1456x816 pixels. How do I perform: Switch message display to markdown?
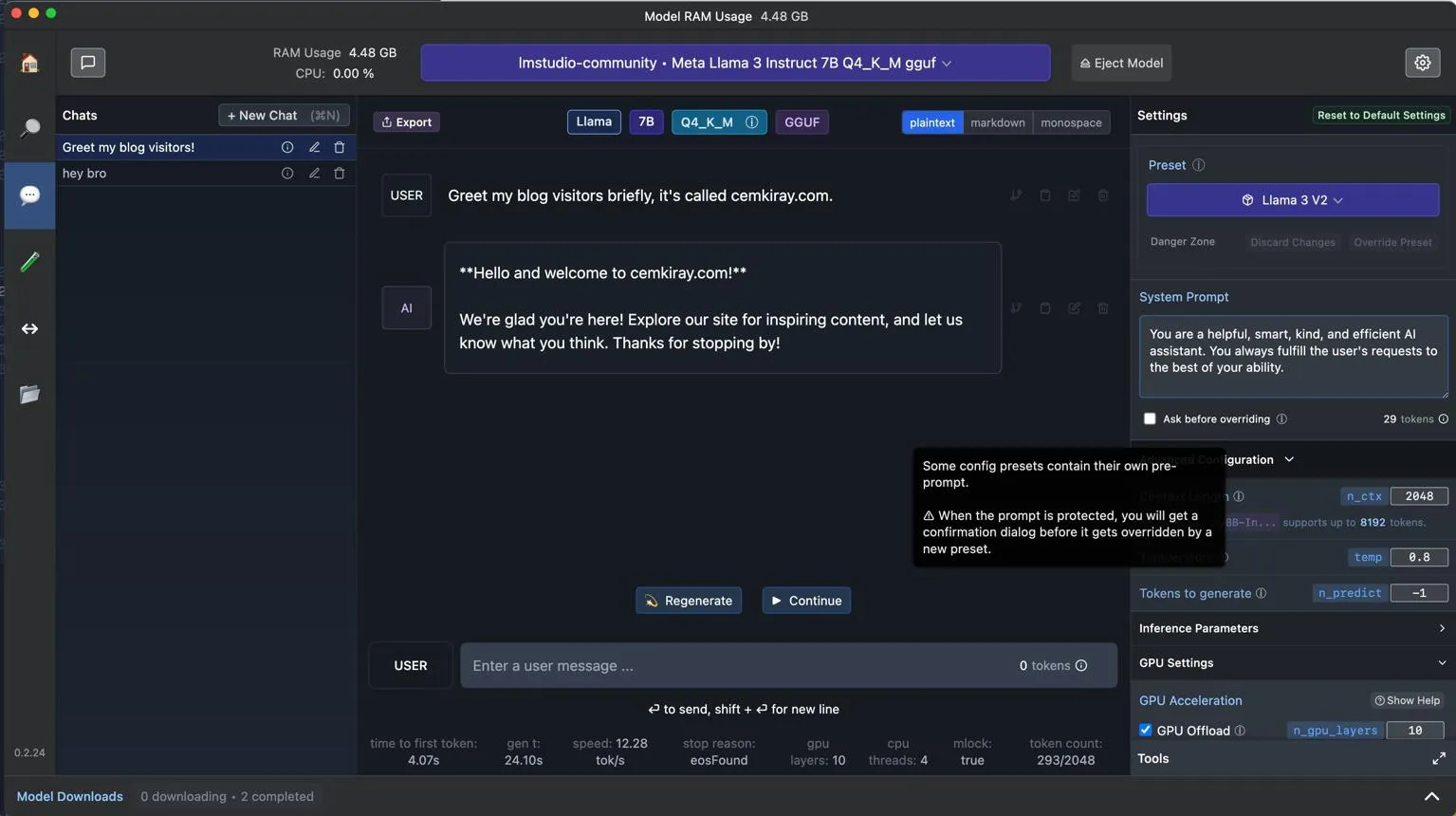click(997, 122)
